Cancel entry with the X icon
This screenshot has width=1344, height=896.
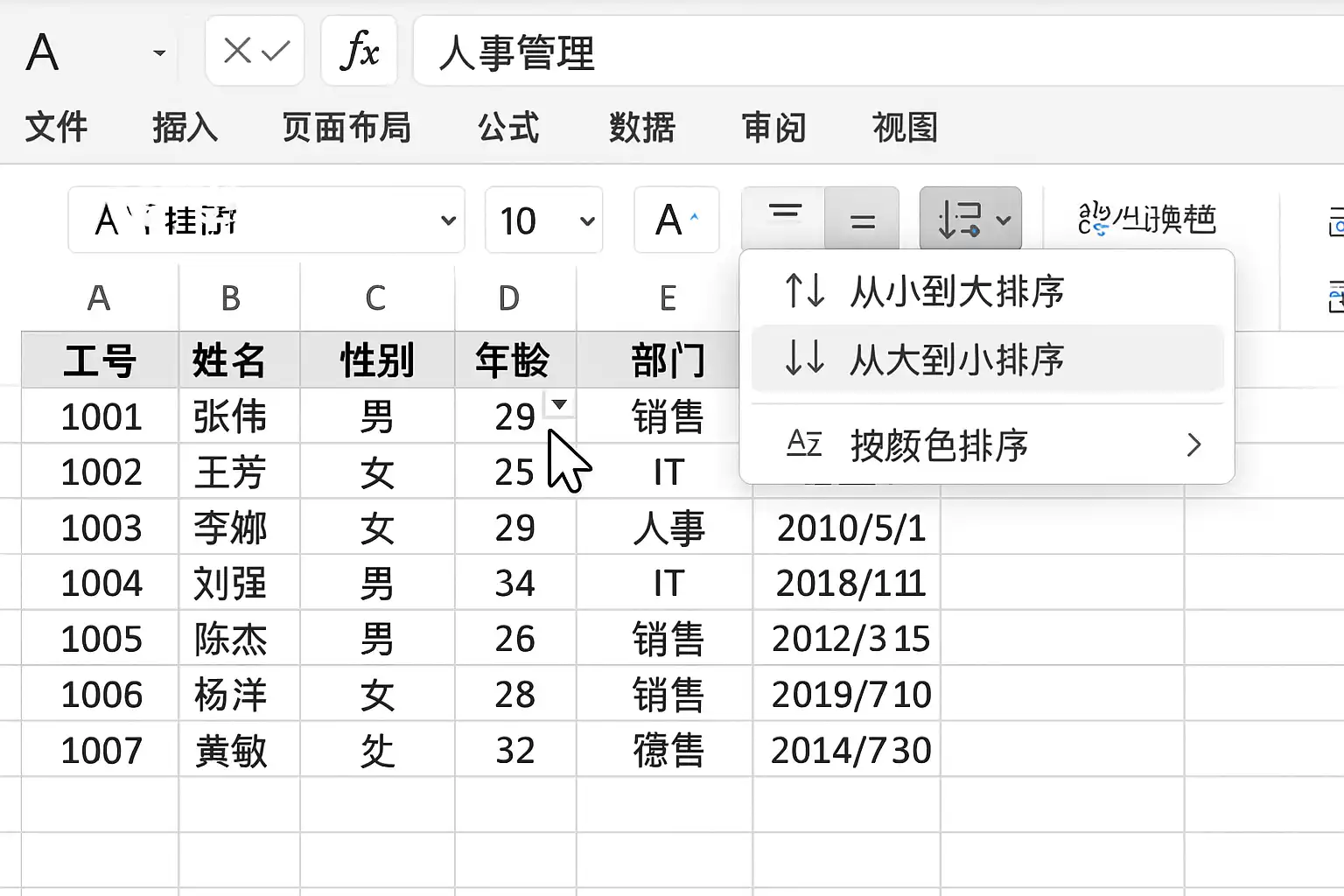(x=237, y=51)
